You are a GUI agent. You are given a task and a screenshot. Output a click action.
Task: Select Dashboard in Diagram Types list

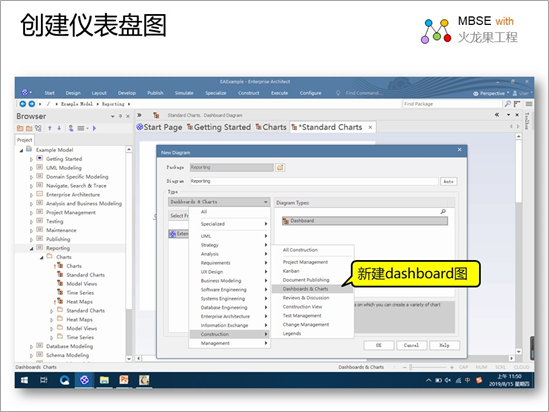[365, 221]
